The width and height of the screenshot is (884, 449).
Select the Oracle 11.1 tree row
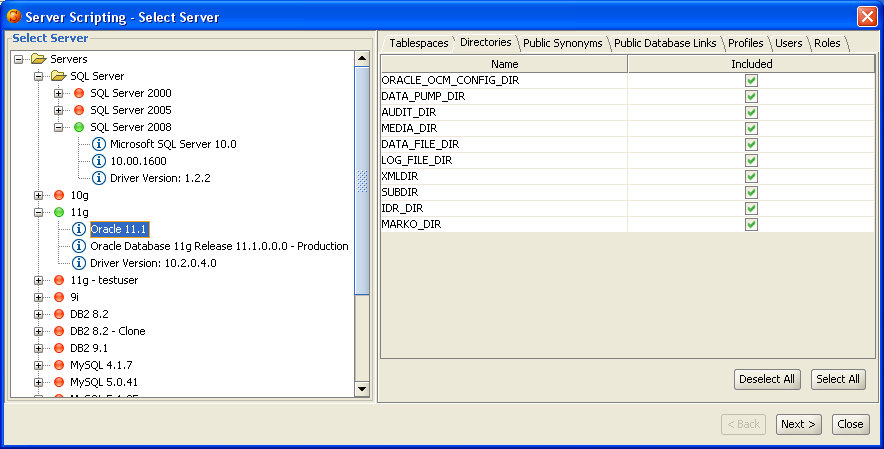point(120,230)
